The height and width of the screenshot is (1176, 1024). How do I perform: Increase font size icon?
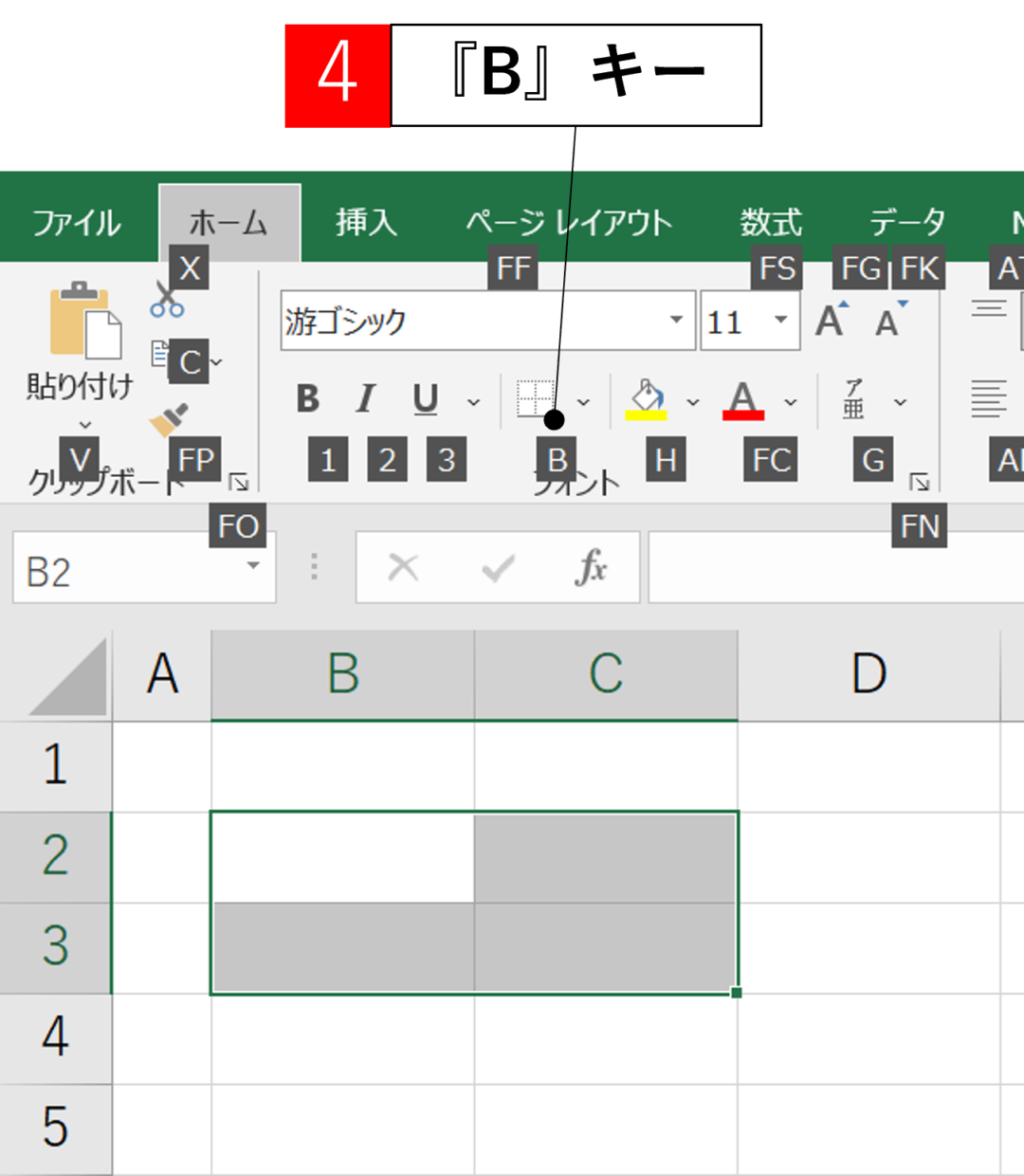coord(832,321)
